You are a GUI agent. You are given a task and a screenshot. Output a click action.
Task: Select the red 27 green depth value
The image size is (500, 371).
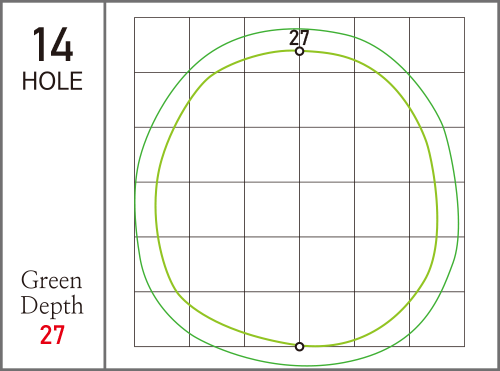pos(52,335)
